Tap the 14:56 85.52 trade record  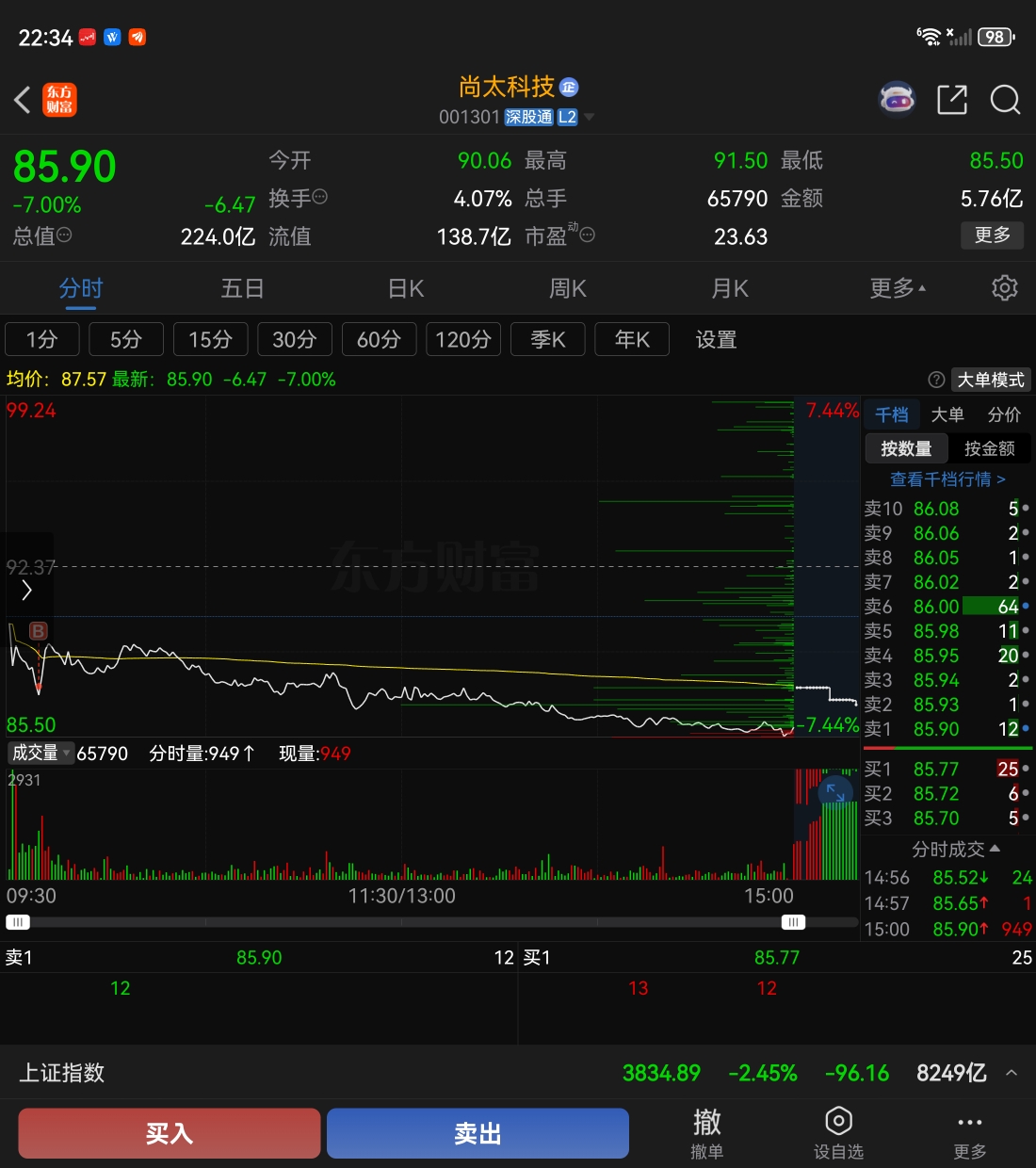click(x=947, y=878)
